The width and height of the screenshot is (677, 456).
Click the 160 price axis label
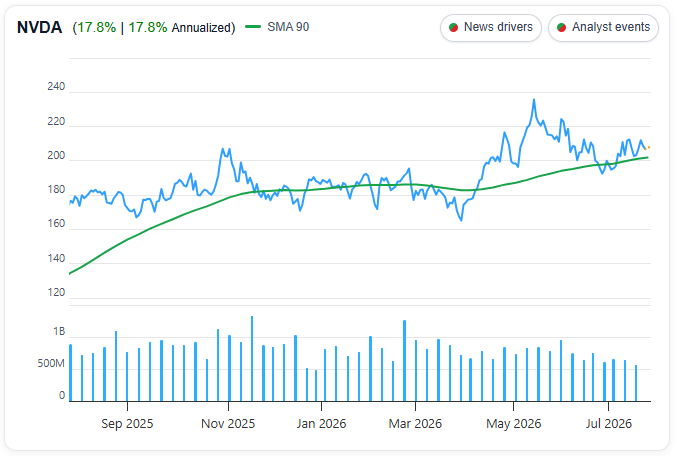click(x=56, y=224)
